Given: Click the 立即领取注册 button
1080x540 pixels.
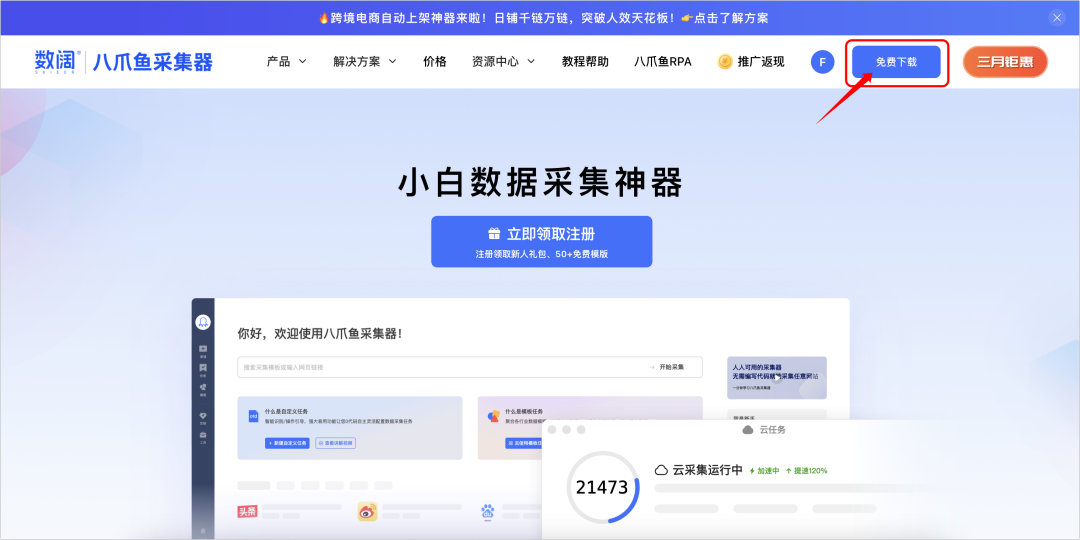Looking at the screenshot, I should tap(541, 241).
